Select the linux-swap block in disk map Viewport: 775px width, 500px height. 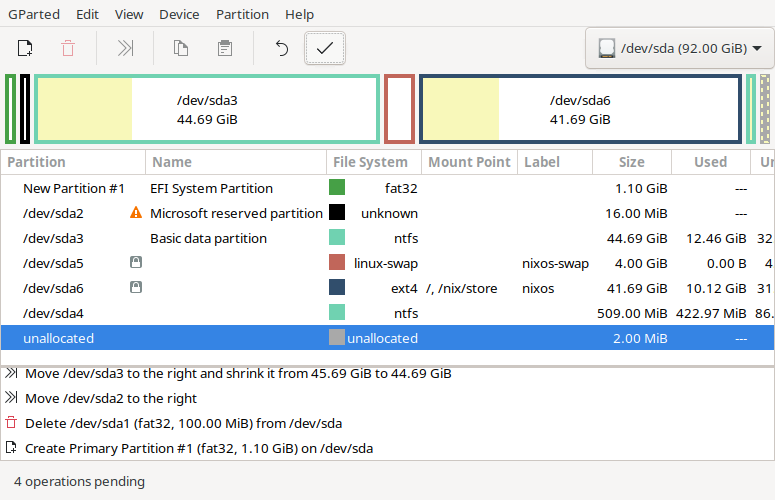coord(399,109)
